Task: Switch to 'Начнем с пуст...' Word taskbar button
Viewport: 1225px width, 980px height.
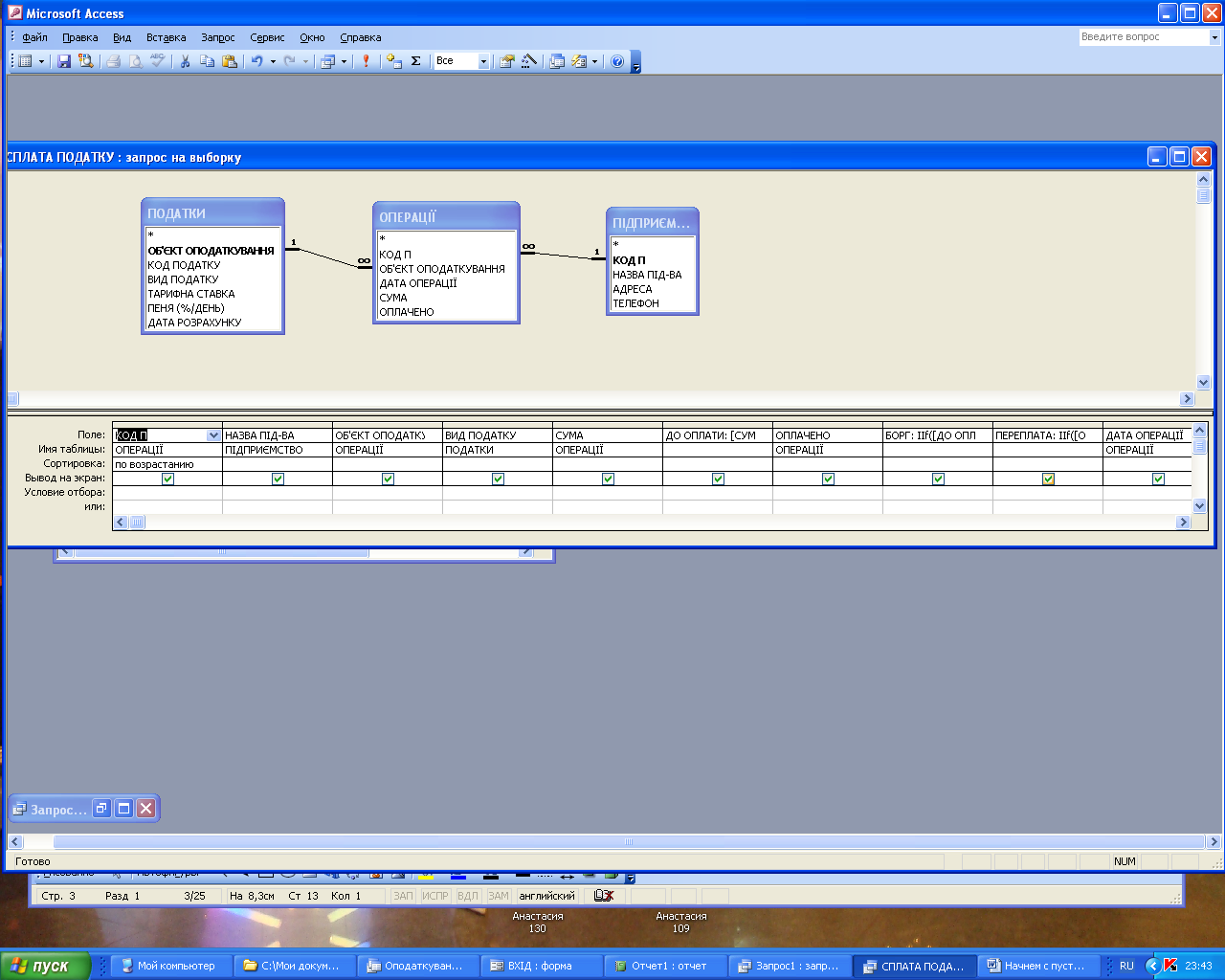Action: (x=1037, y=966)
